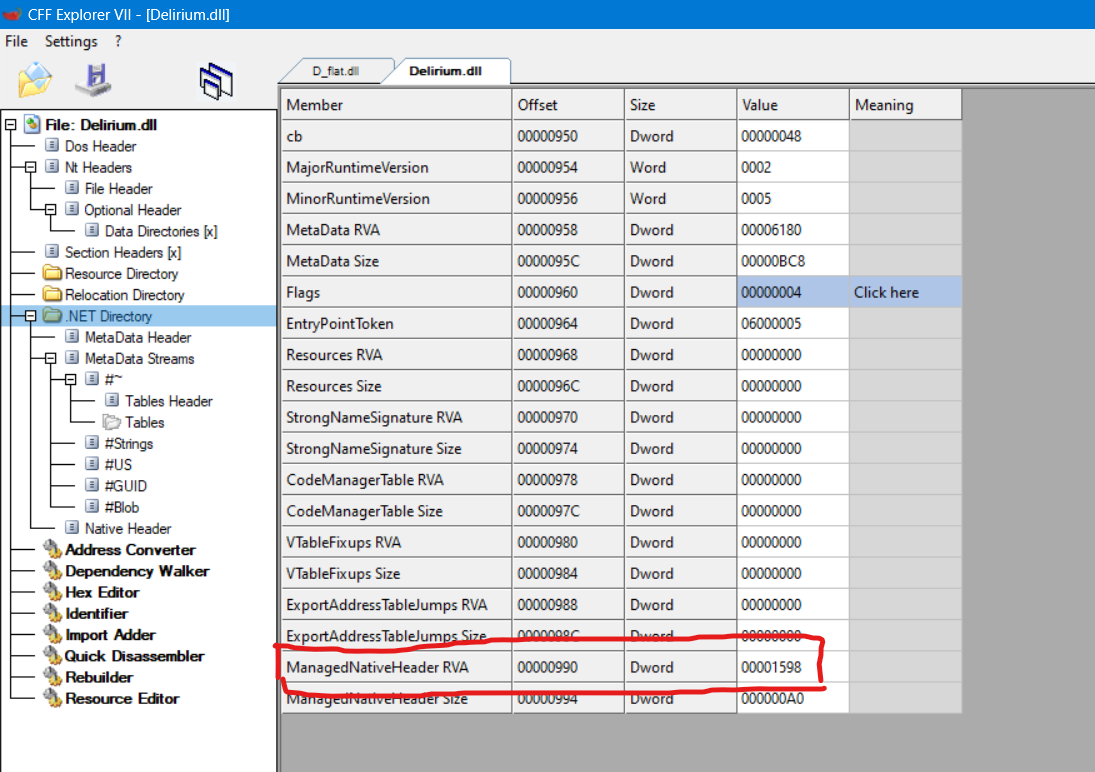Open the Resource Editor tool

coord(121,699)
